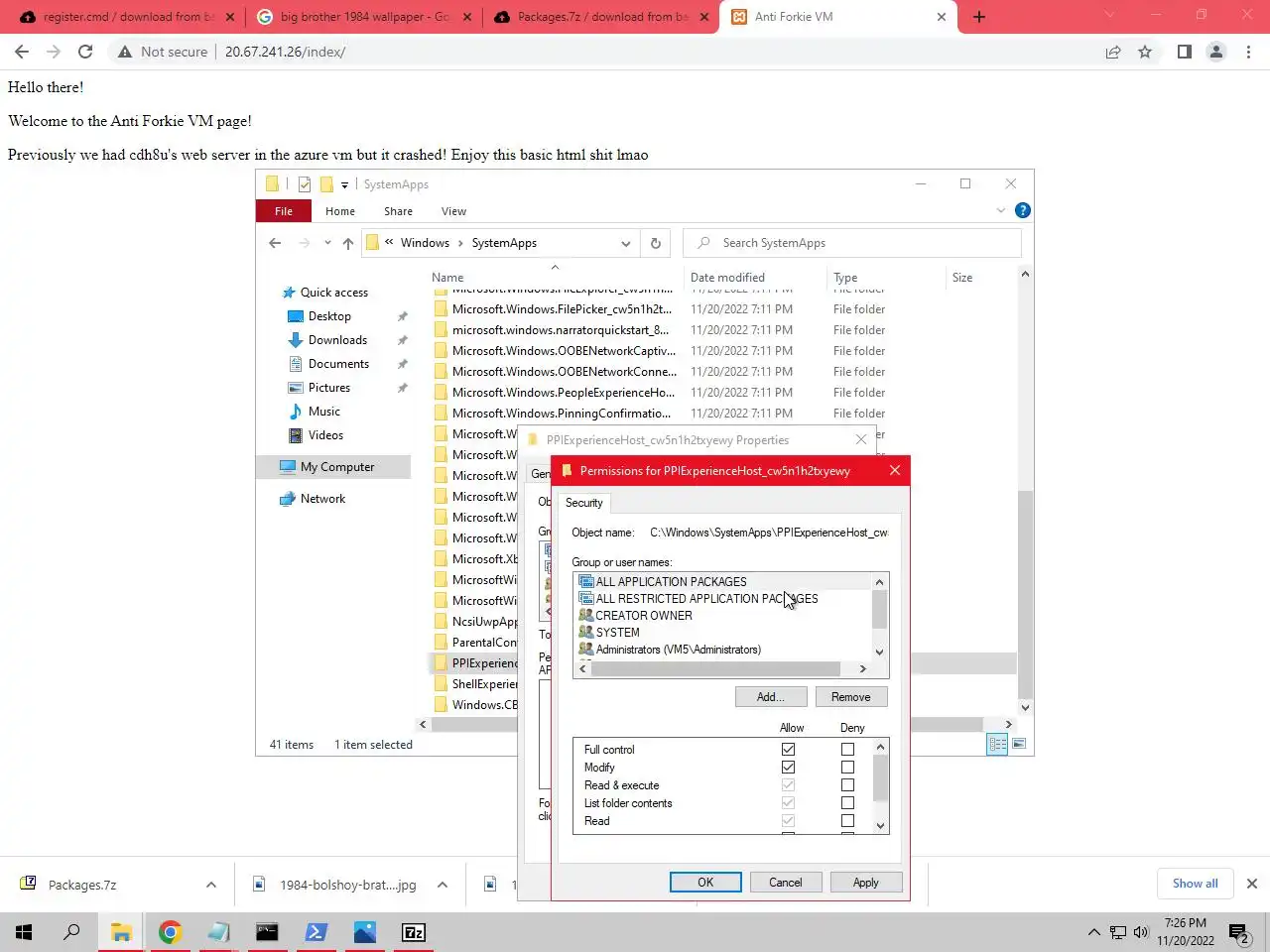The height and width of the screenshot is (952, 1270).
Task: Check Allow for Full control
Action: (788, 750)
